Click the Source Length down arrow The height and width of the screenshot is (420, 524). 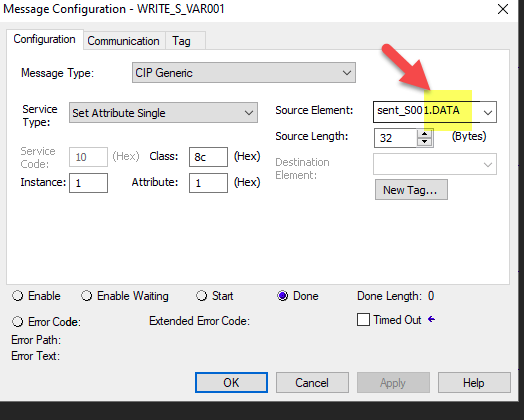click(x=425, y=142)
